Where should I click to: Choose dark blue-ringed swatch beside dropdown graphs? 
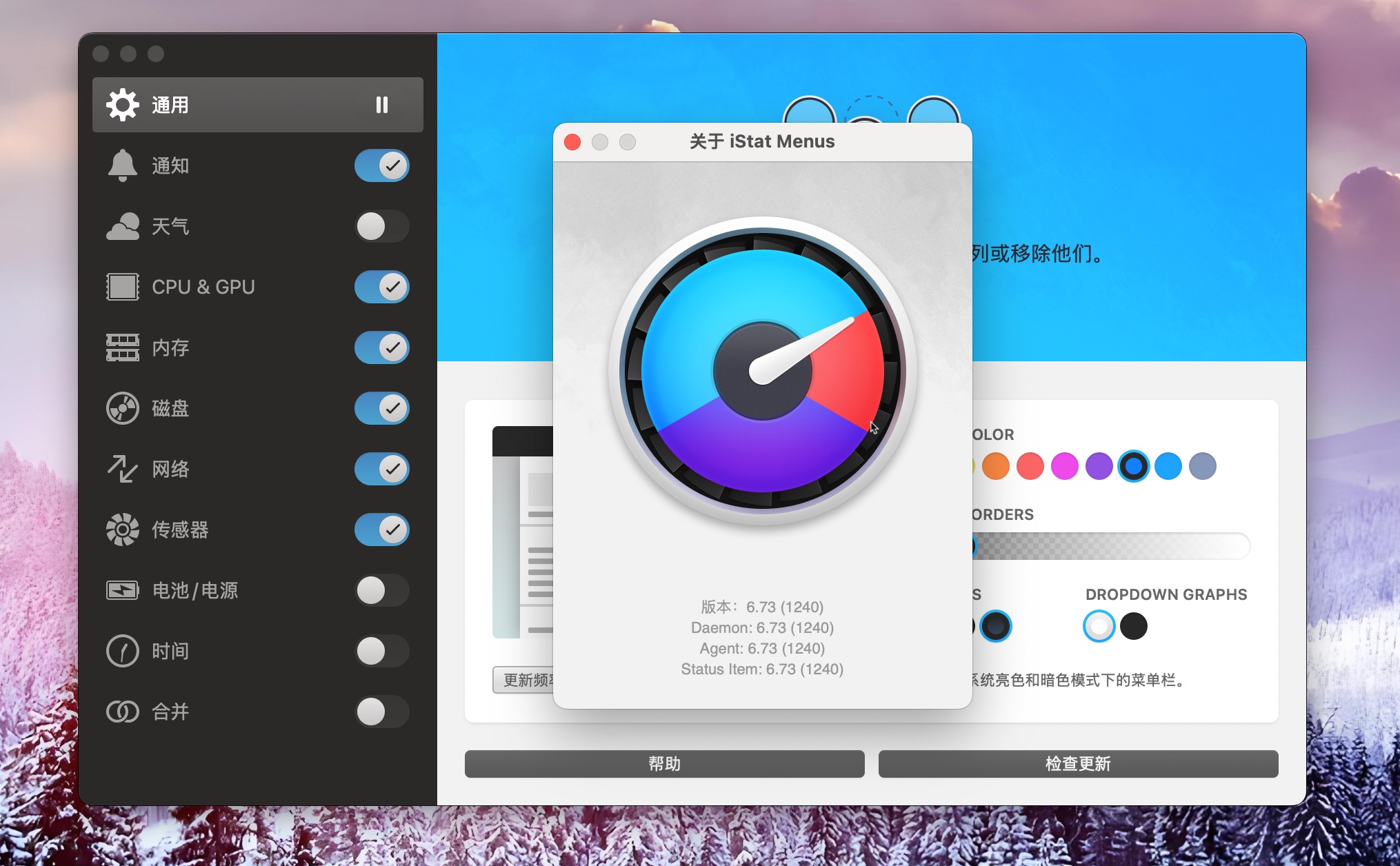click(x=996, y=626)
